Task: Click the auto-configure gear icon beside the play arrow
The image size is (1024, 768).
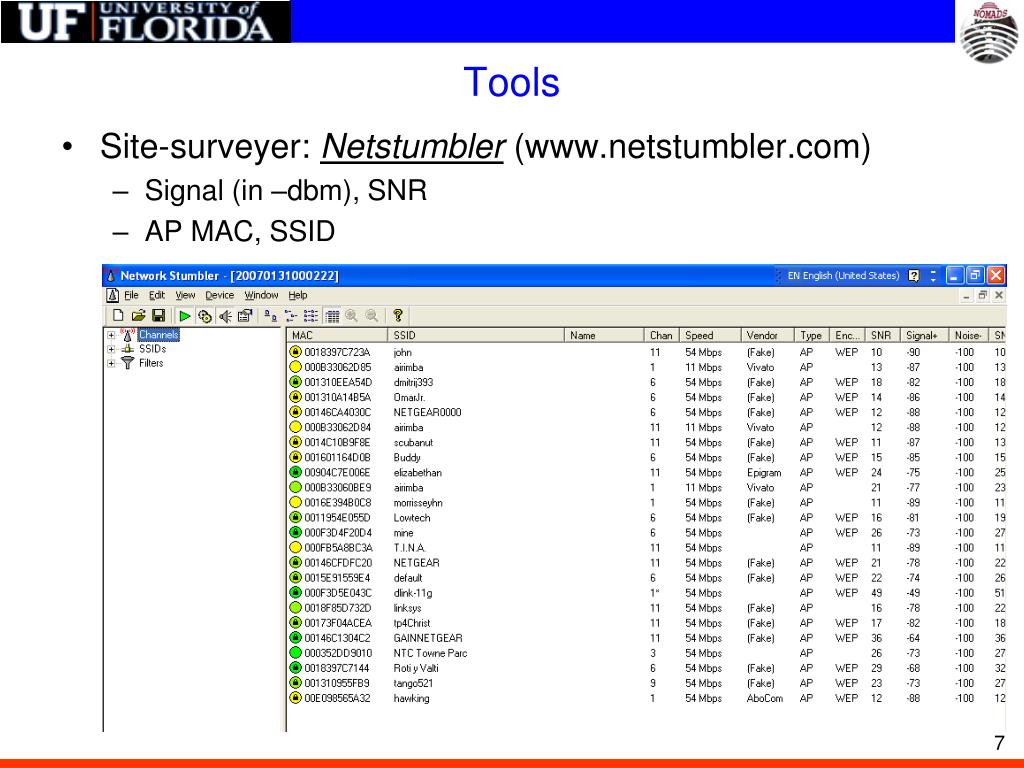Action: pos(204,316)
